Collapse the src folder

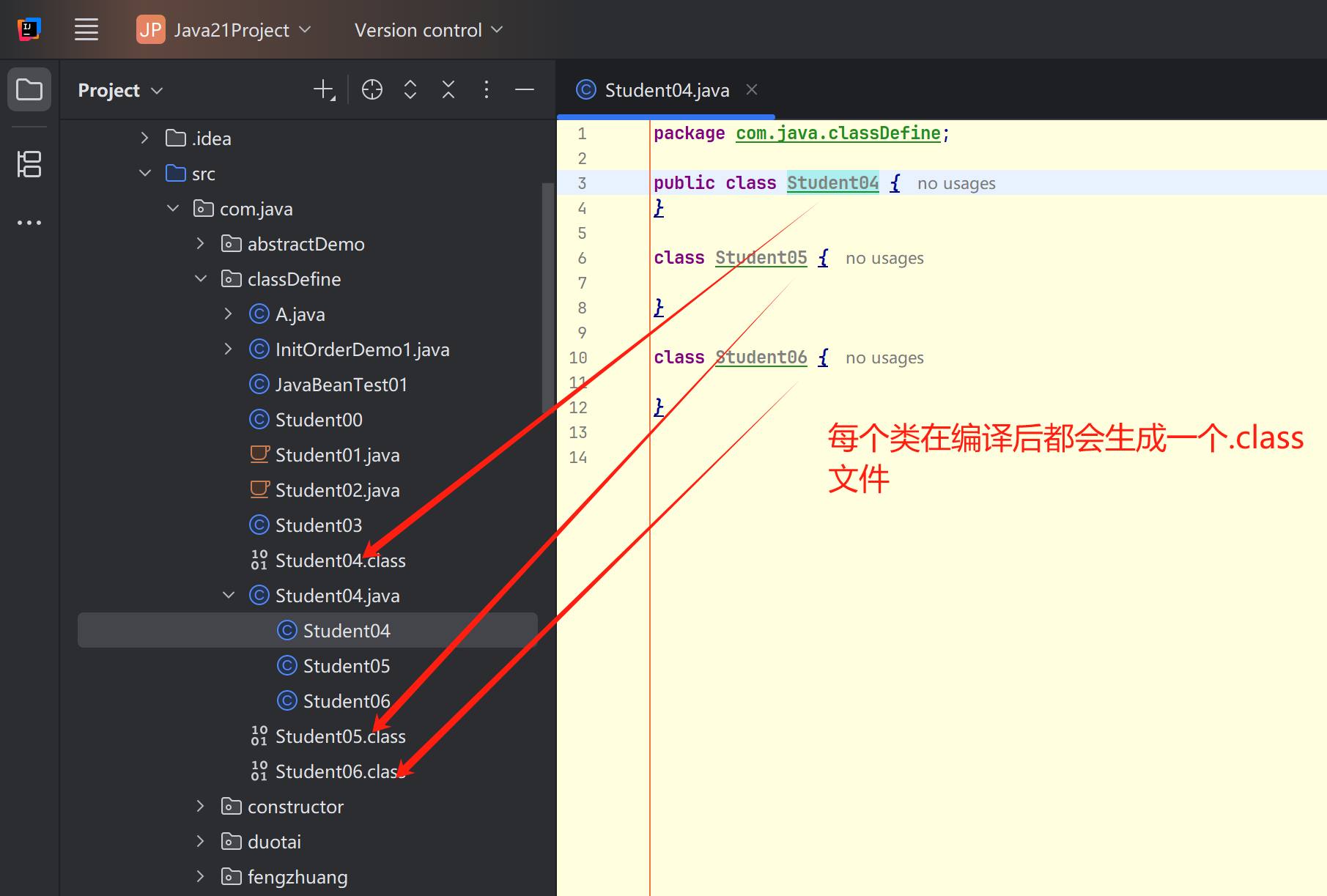coord(144,173)
